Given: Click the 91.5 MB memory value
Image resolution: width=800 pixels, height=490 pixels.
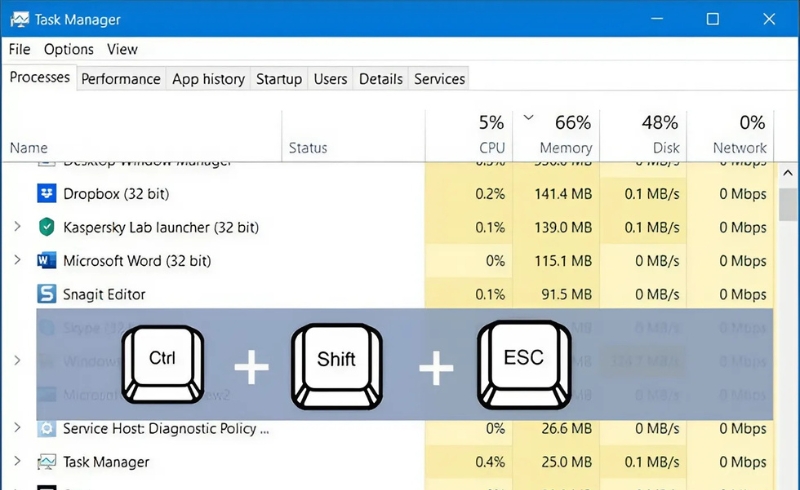Looking at the screenshot, I should (x=566, y=295).
